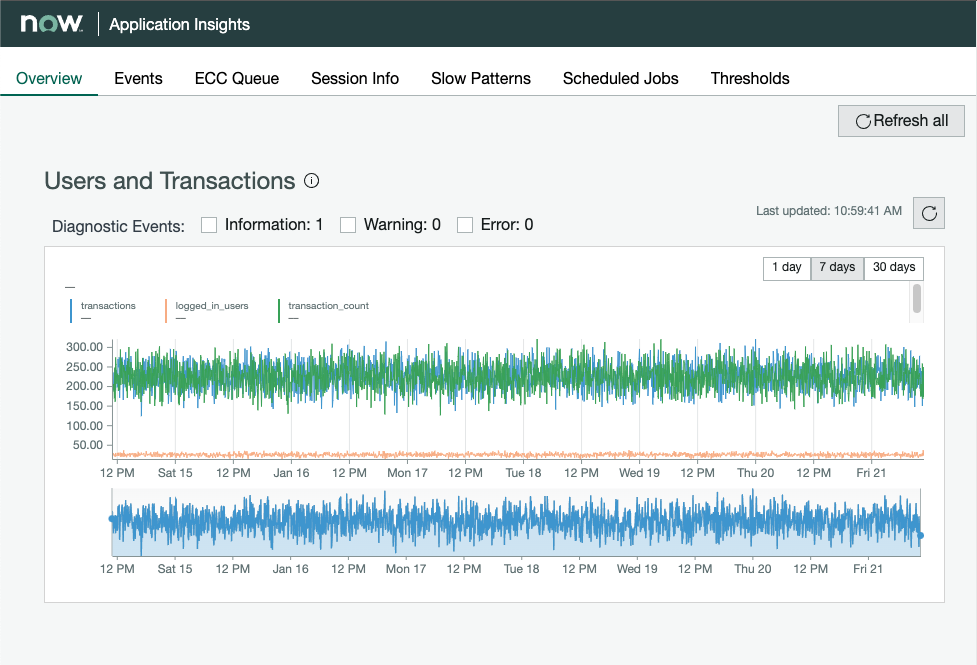This screenshot has width=977, height=665.
Task: Click the chart refresh icon button
Action: pyautogui.click(x=928, y=213)
